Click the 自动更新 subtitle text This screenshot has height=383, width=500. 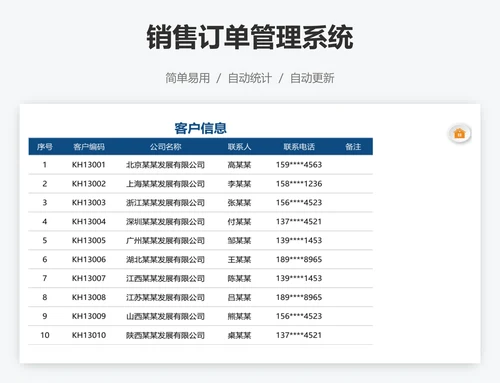coord(312,78)
